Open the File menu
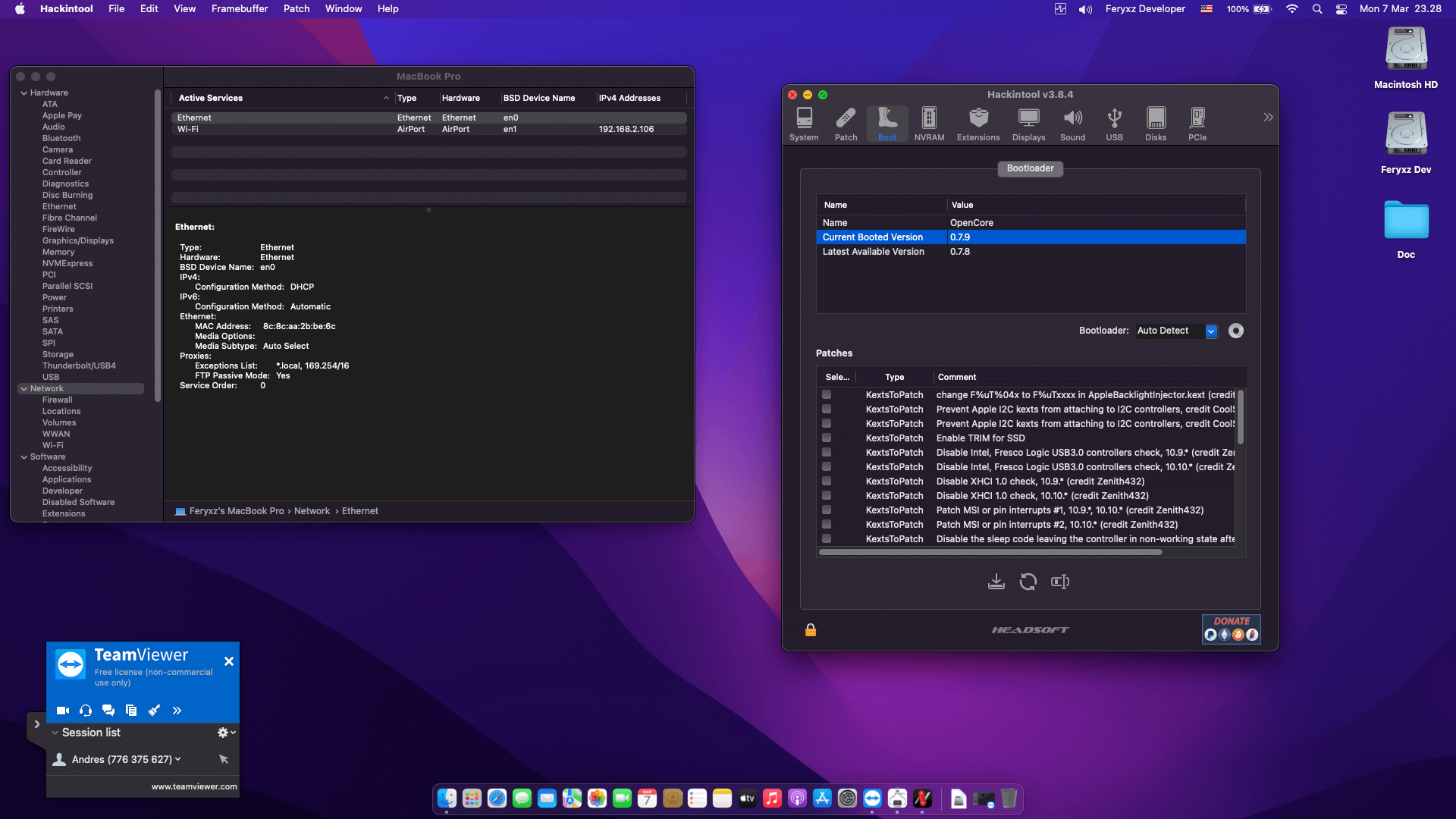The image size is (1456, 819). coord(116,9)
